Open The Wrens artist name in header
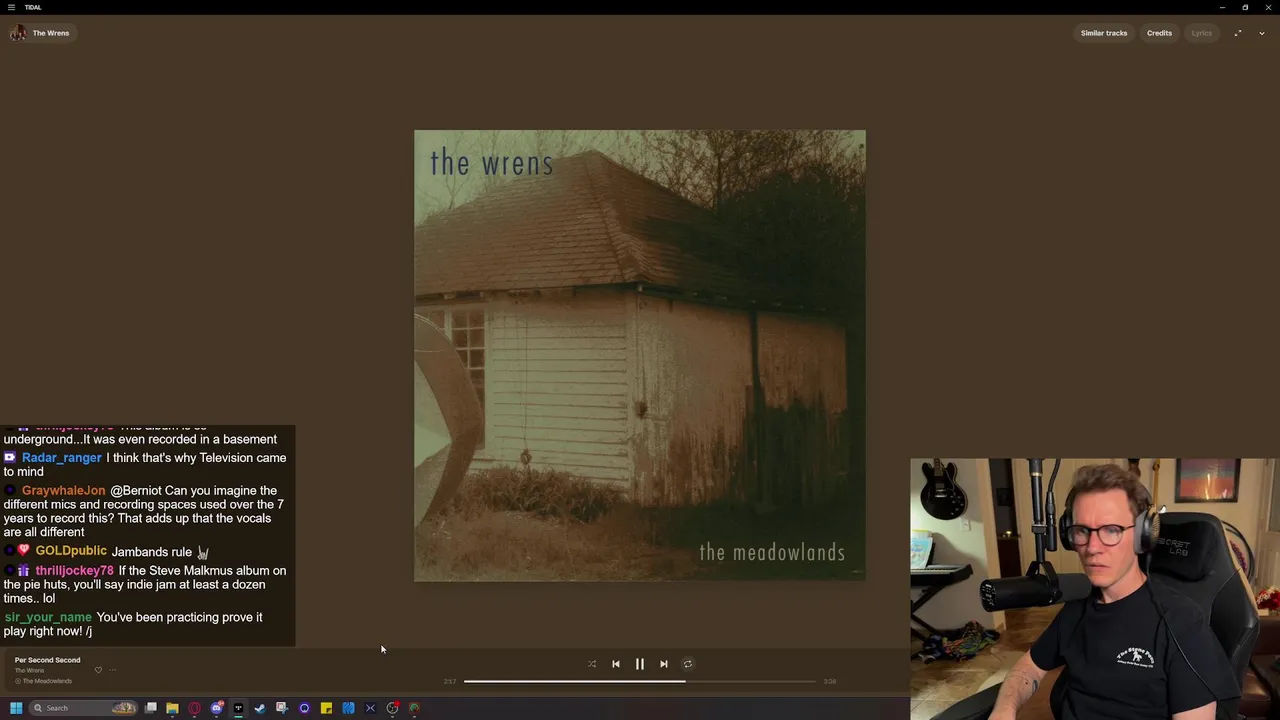Image resolution: width=1280 pixels, height=720 pixels. pos(51,33)
